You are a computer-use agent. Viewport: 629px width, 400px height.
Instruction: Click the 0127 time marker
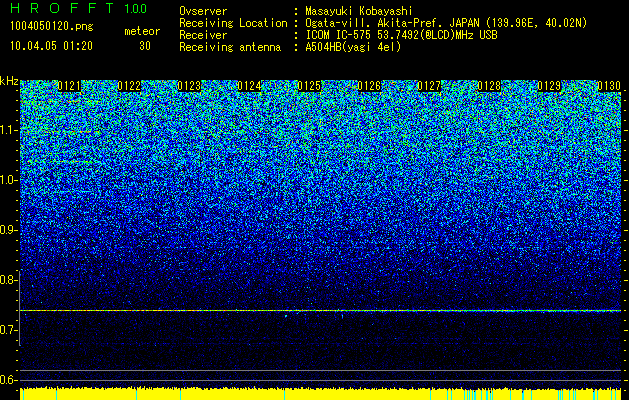(429, 86)
